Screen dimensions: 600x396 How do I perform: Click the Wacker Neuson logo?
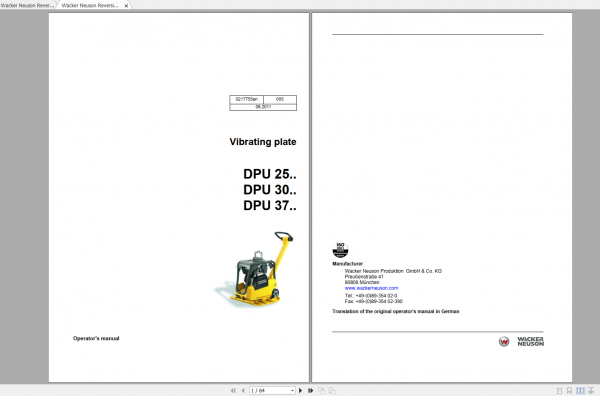pyautogui.click(x=521, y=341)
